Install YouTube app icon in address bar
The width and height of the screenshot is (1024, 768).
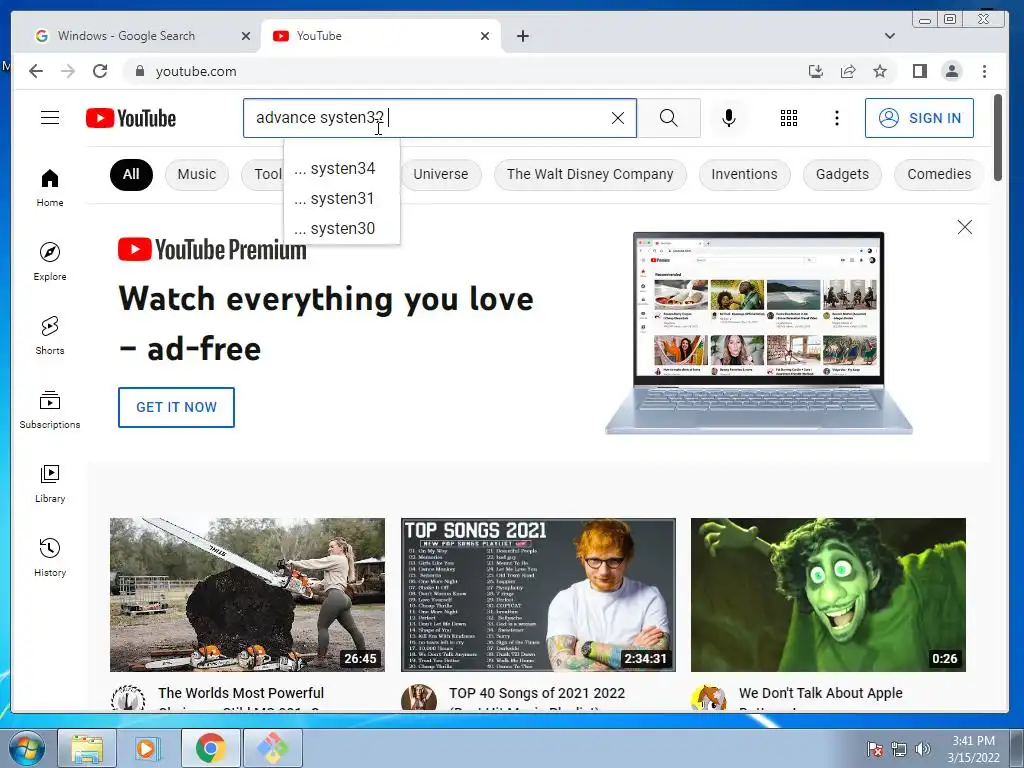pyautogui.click(x=816, y=71)
